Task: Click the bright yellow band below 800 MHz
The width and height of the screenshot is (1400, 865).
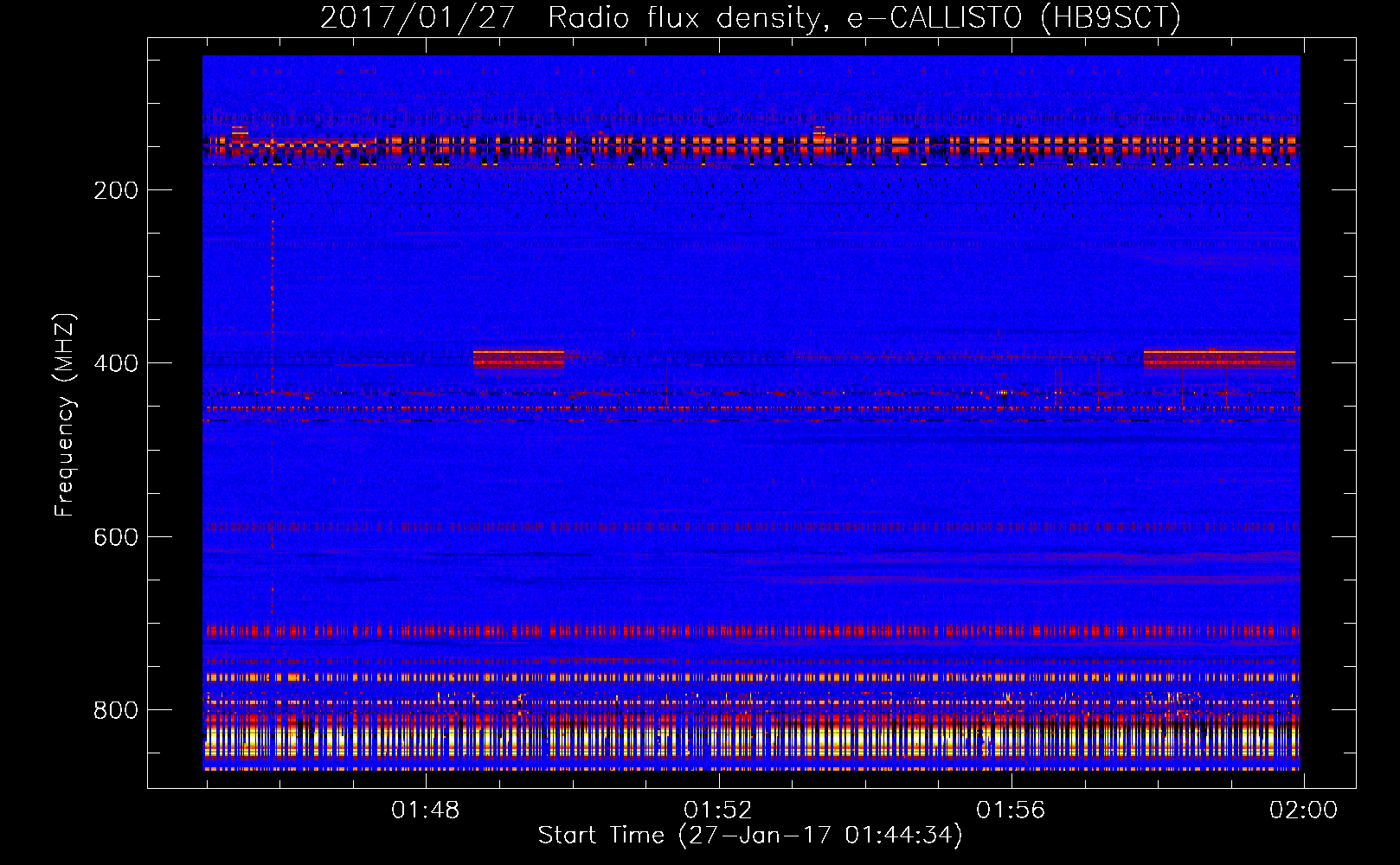Action: 751,740
